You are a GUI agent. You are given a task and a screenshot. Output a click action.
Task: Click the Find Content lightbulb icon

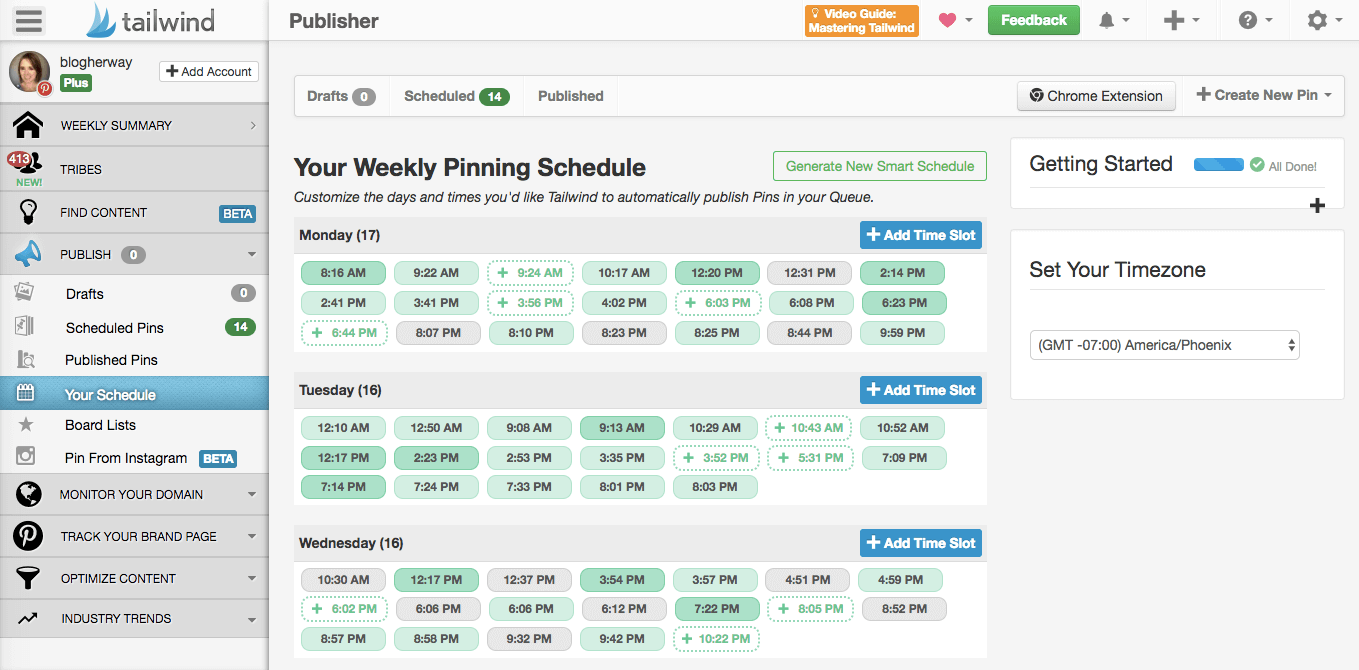pos(28,212)
